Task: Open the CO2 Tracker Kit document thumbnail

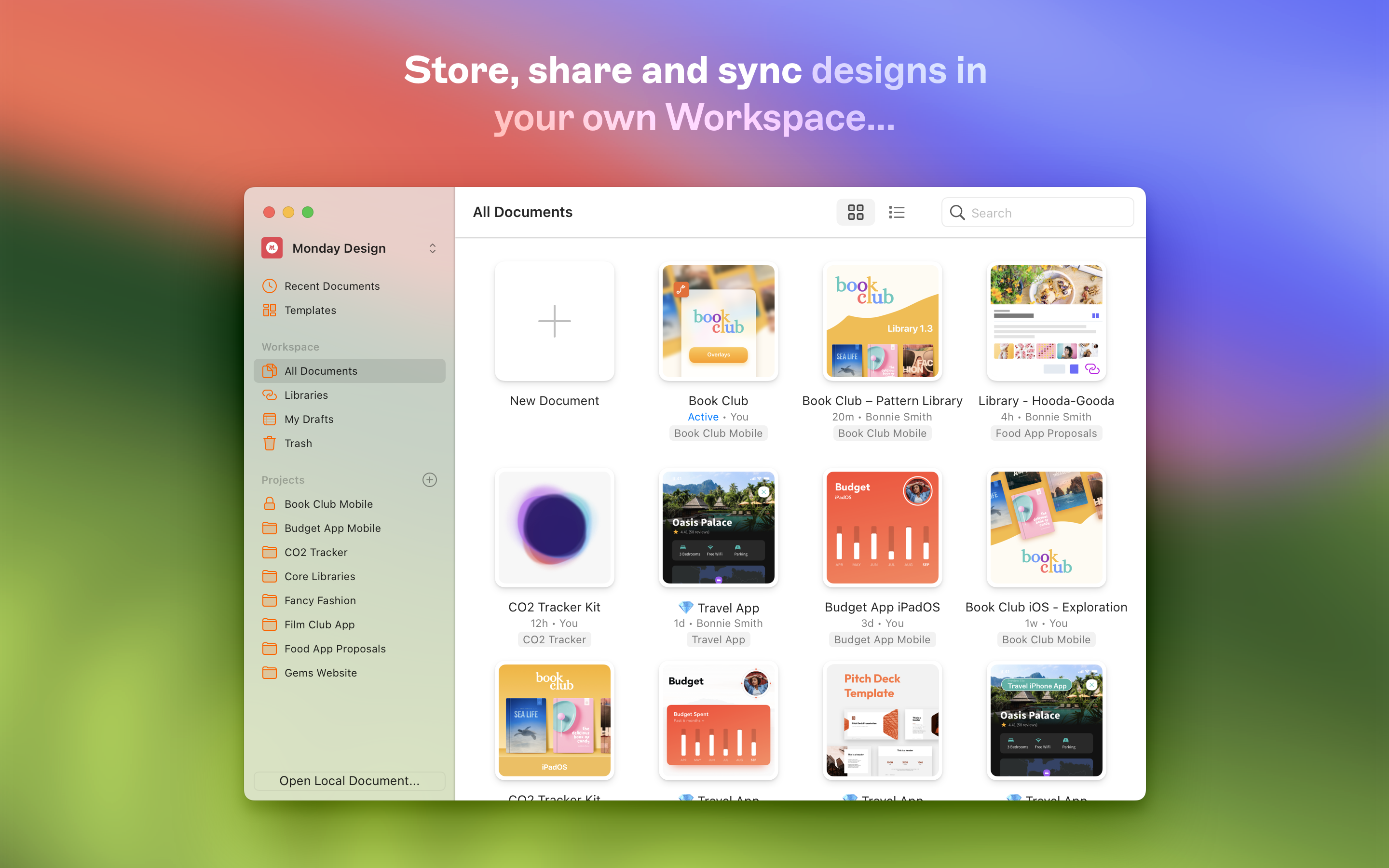Action: (555, 528)
